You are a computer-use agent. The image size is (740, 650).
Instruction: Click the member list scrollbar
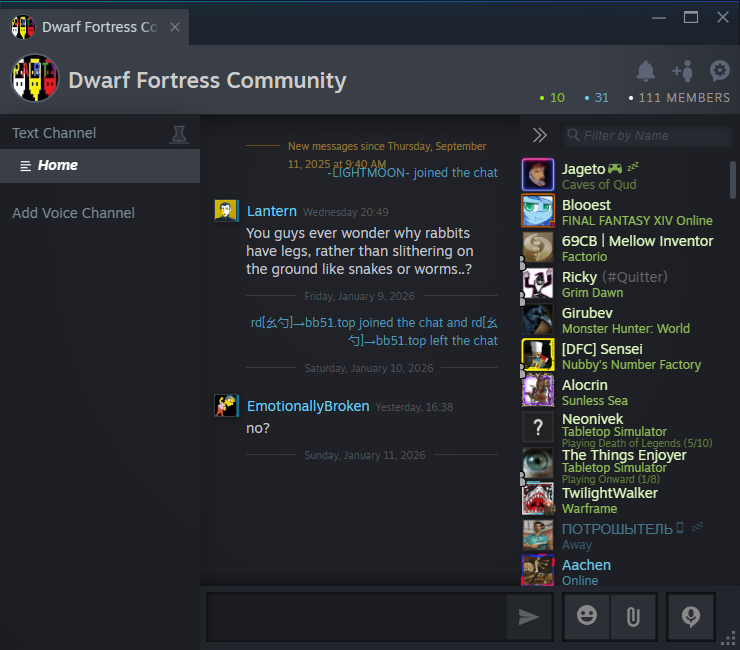point(733,180)
